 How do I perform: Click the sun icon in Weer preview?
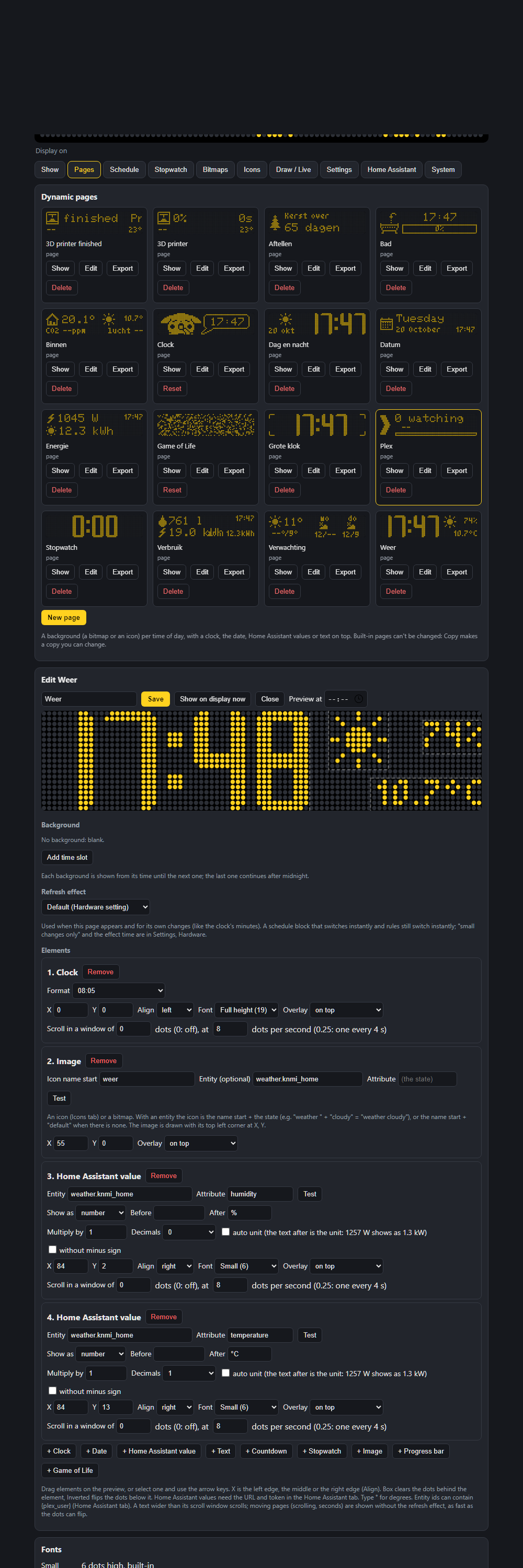point(358,740)
